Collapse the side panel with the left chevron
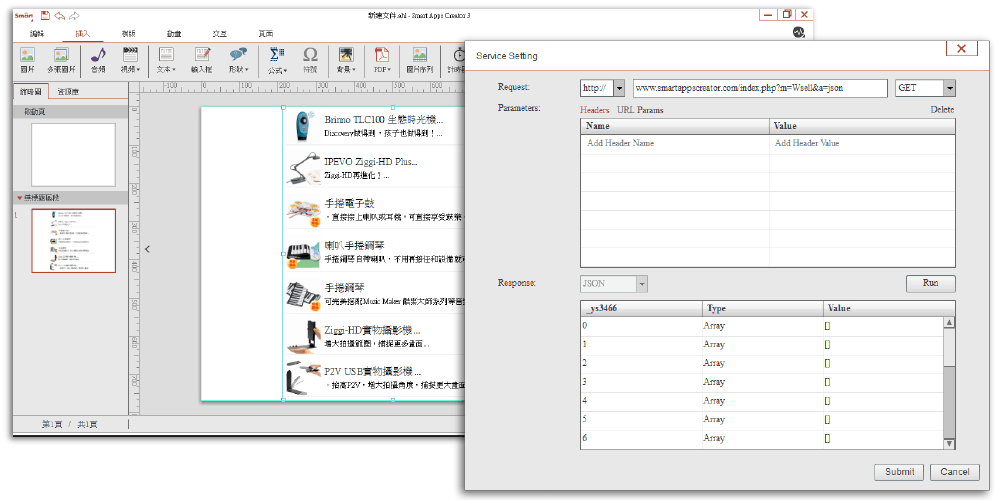 coord(147,249)
